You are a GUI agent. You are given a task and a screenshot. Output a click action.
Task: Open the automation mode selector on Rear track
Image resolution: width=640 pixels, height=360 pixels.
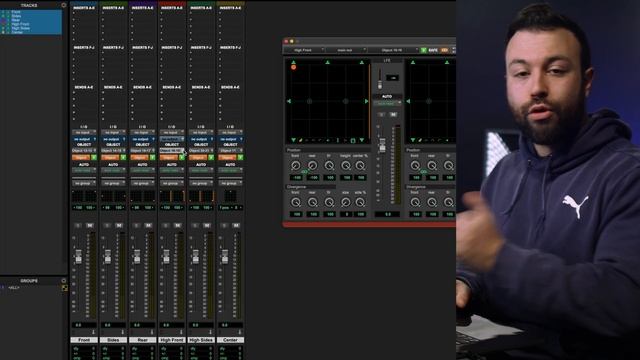coord(142,170)
